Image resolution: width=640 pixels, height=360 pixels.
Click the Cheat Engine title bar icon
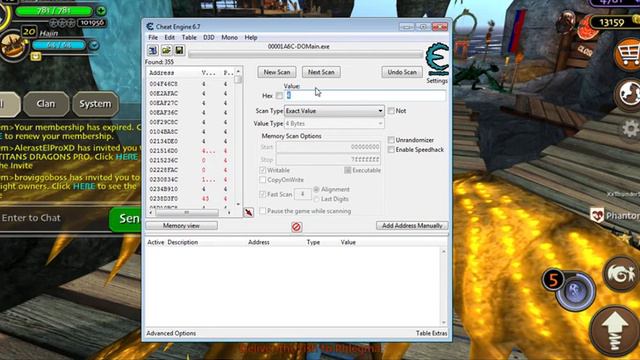150,27
